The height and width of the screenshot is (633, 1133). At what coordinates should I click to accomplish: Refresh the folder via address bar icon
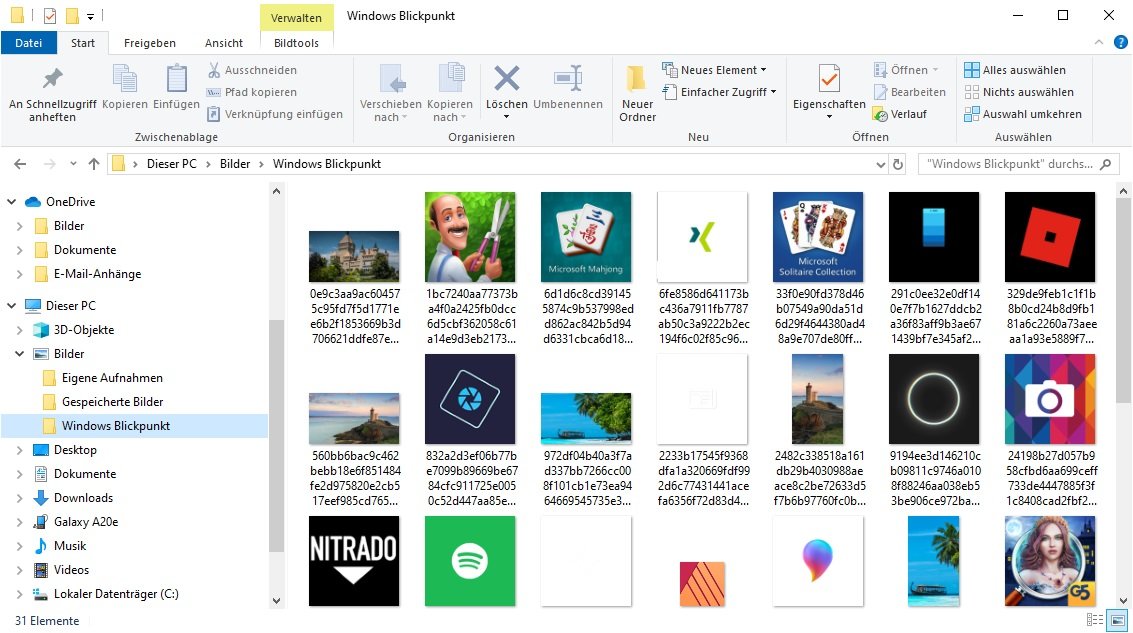click(x=897, y=164)
